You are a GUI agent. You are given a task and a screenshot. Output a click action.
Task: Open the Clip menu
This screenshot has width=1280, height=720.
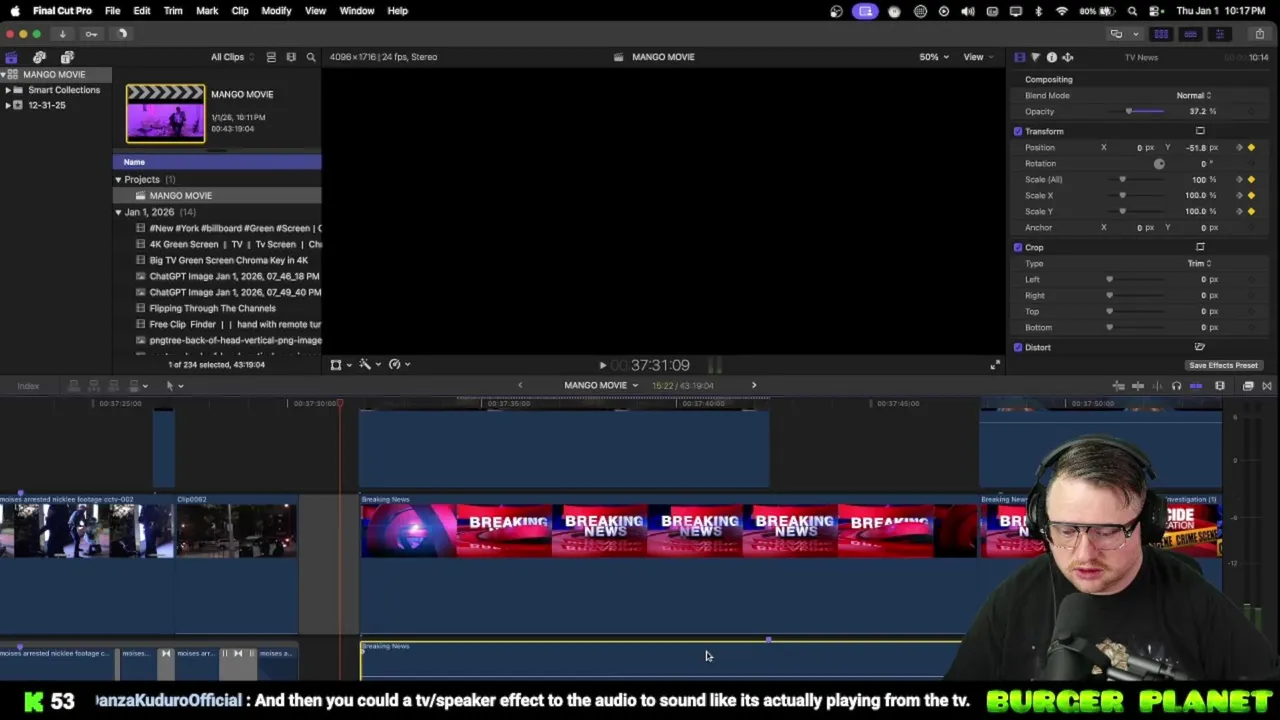pyautogui.click(x=240, y=11)
